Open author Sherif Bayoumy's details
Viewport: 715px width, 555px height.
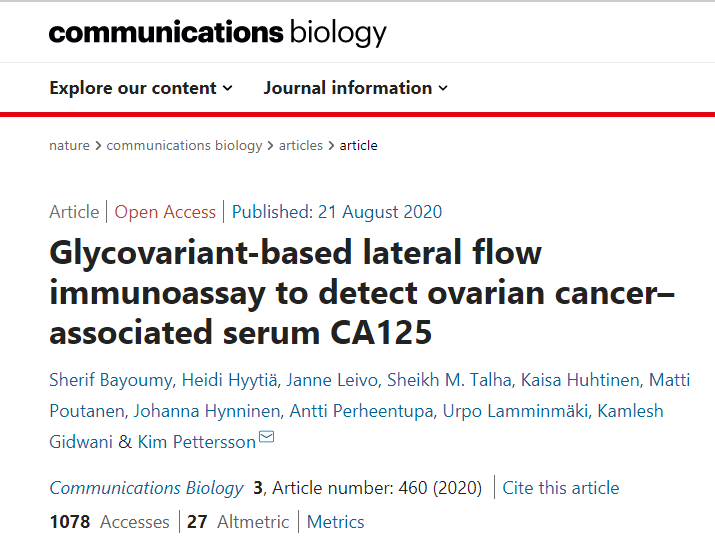coord(109,380)
